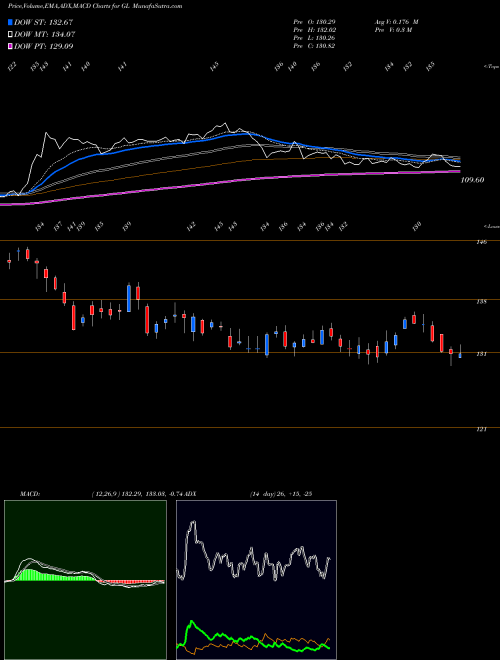Select the 'DOW PT: 129.09' legend text
500x660 pixels.
44,46
